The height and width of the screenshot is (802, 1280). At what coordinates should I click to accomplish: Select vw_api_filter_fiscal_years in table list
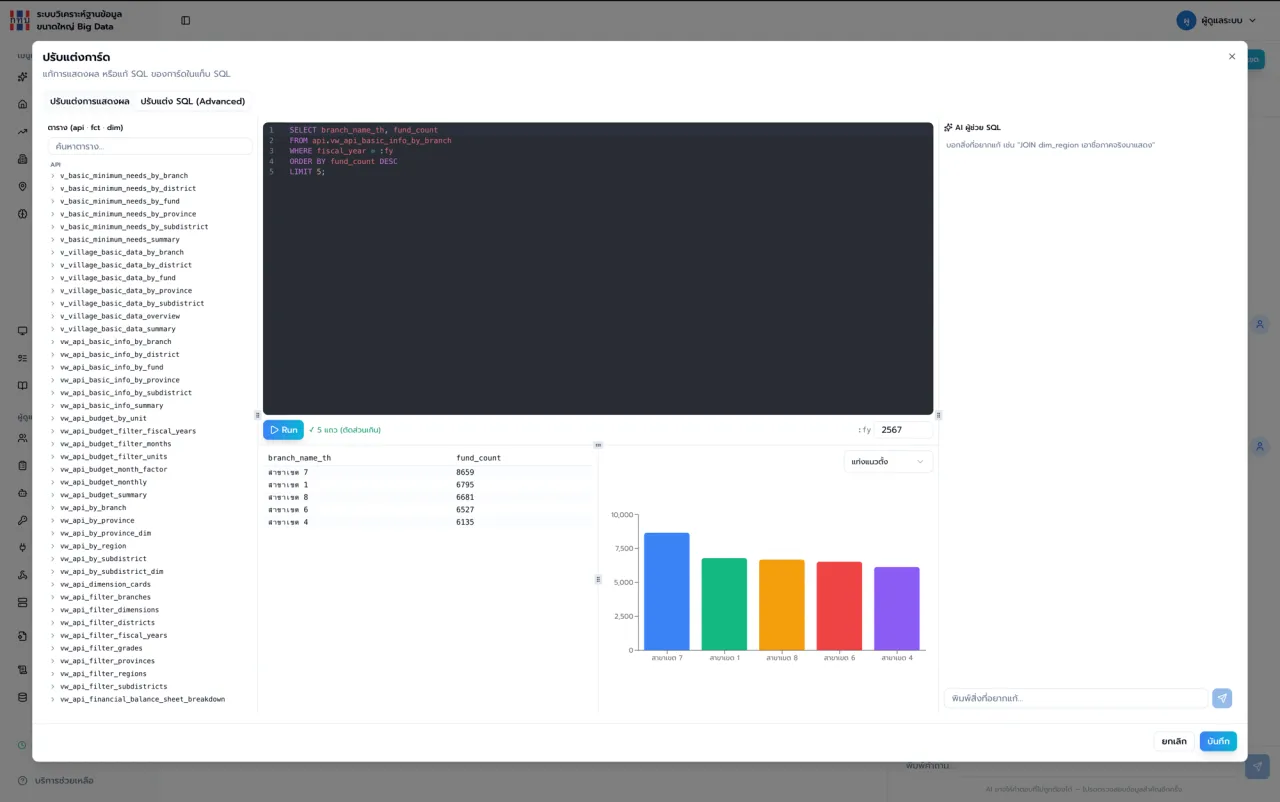[x=113, y=635]
